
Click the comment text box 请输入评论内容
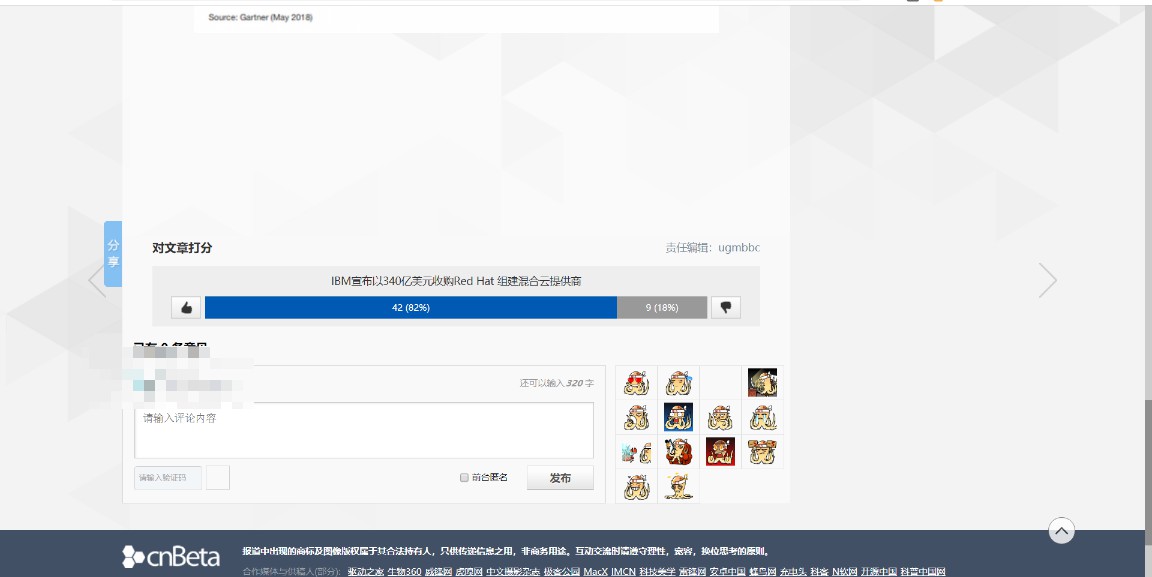[x=364, y=431]
